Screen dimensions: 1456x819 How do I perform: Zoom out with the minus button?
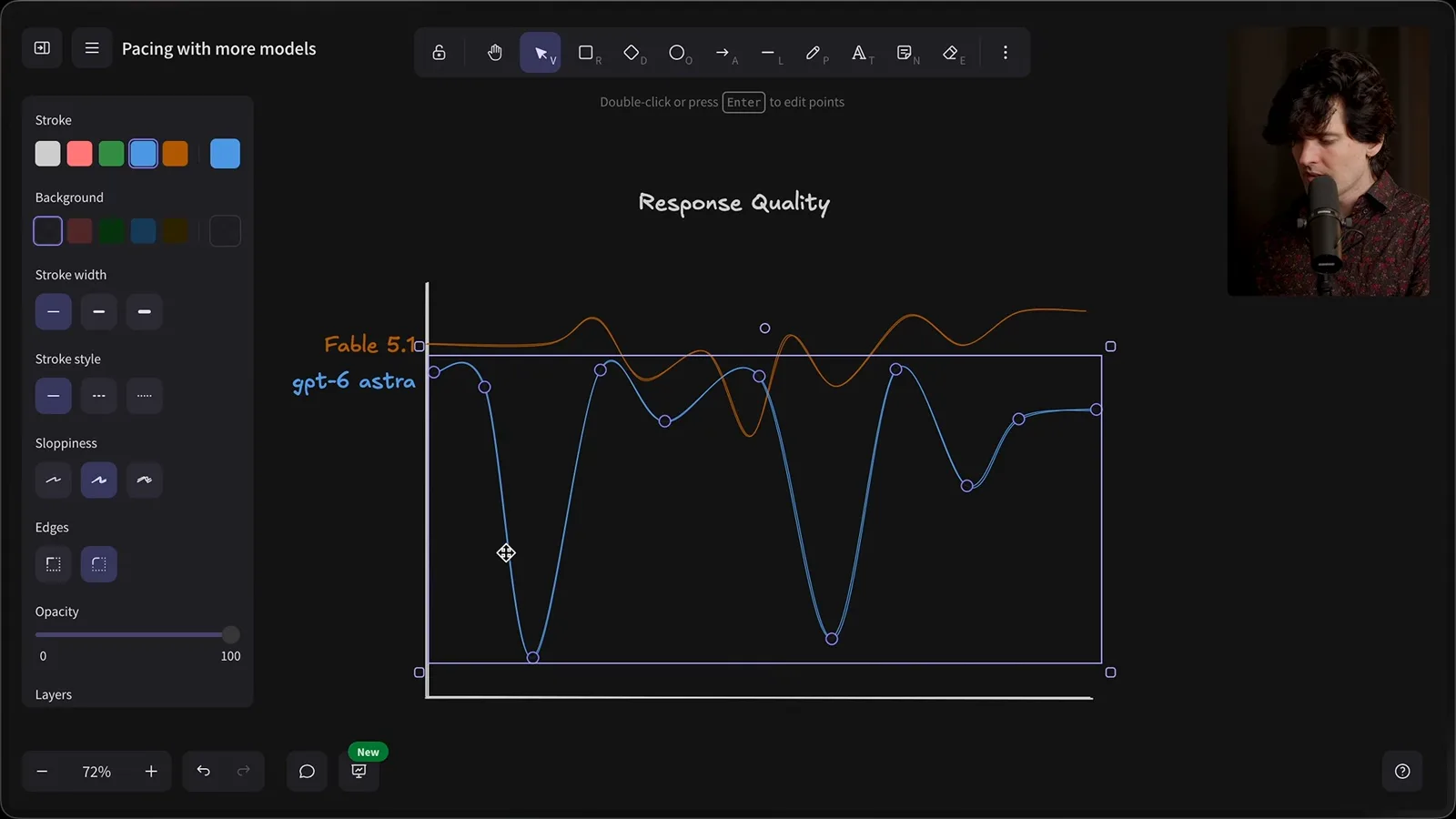pyautogui.click(x=42, y=772)
